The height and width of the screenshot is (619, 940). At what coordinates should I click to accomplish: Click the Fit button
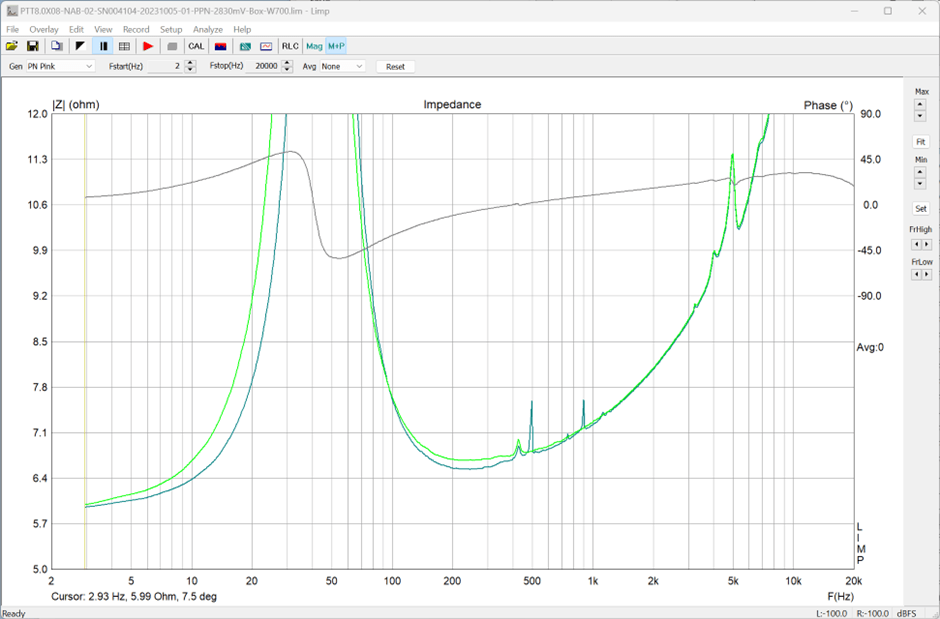pyautogui.click(x=921, y=142)
